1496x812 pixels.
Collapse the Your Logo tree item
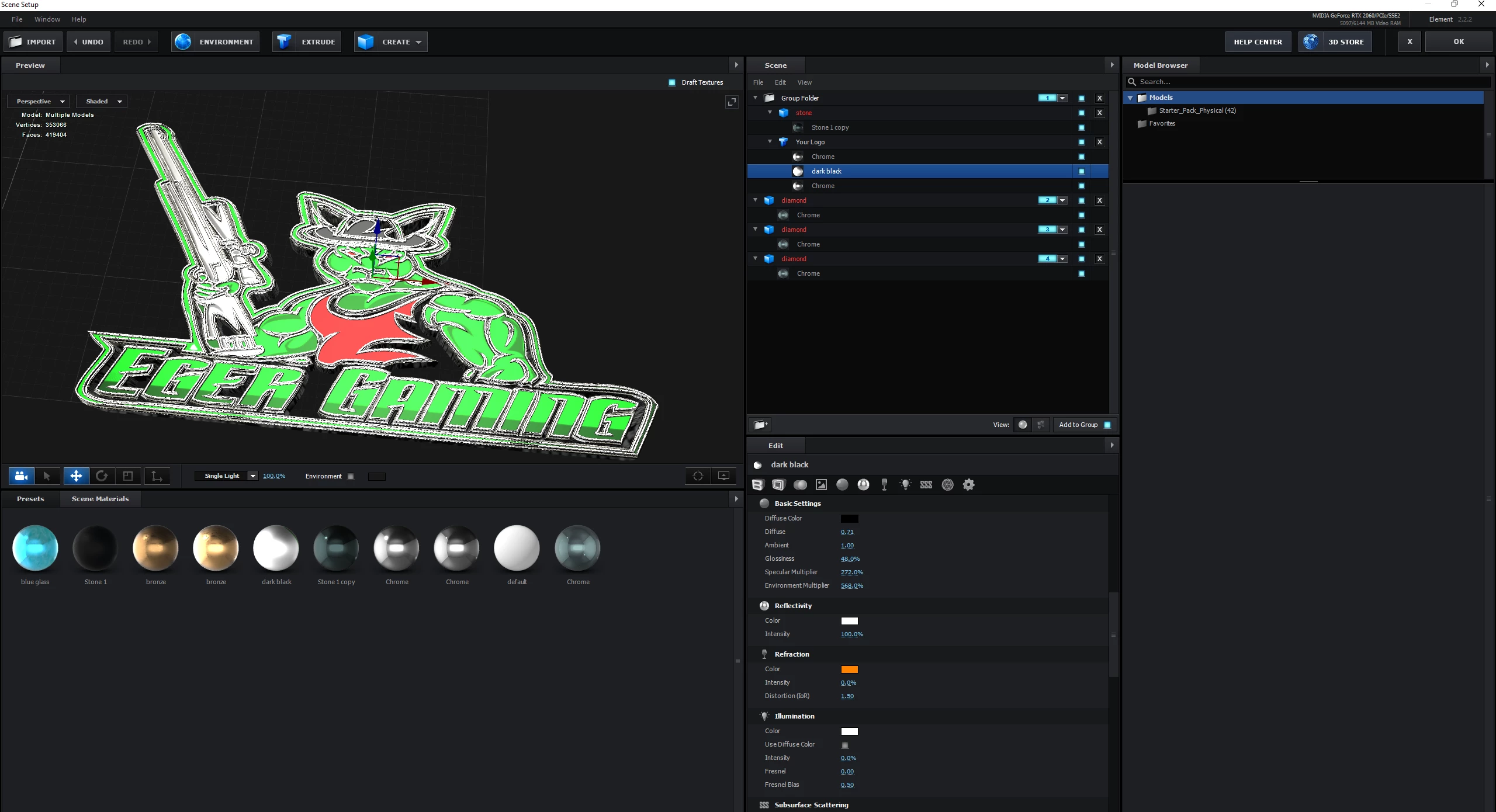770,142
